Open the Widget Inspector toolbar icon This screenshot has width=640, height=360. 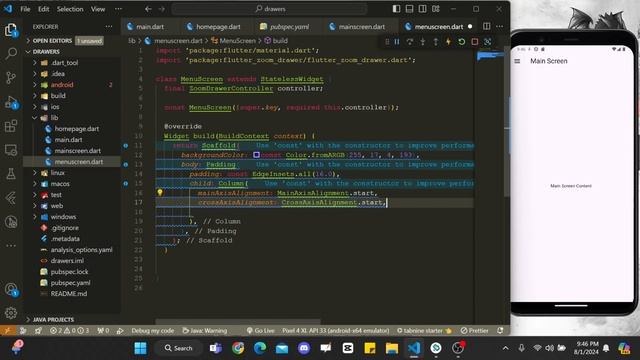click(x=488, y=42)
